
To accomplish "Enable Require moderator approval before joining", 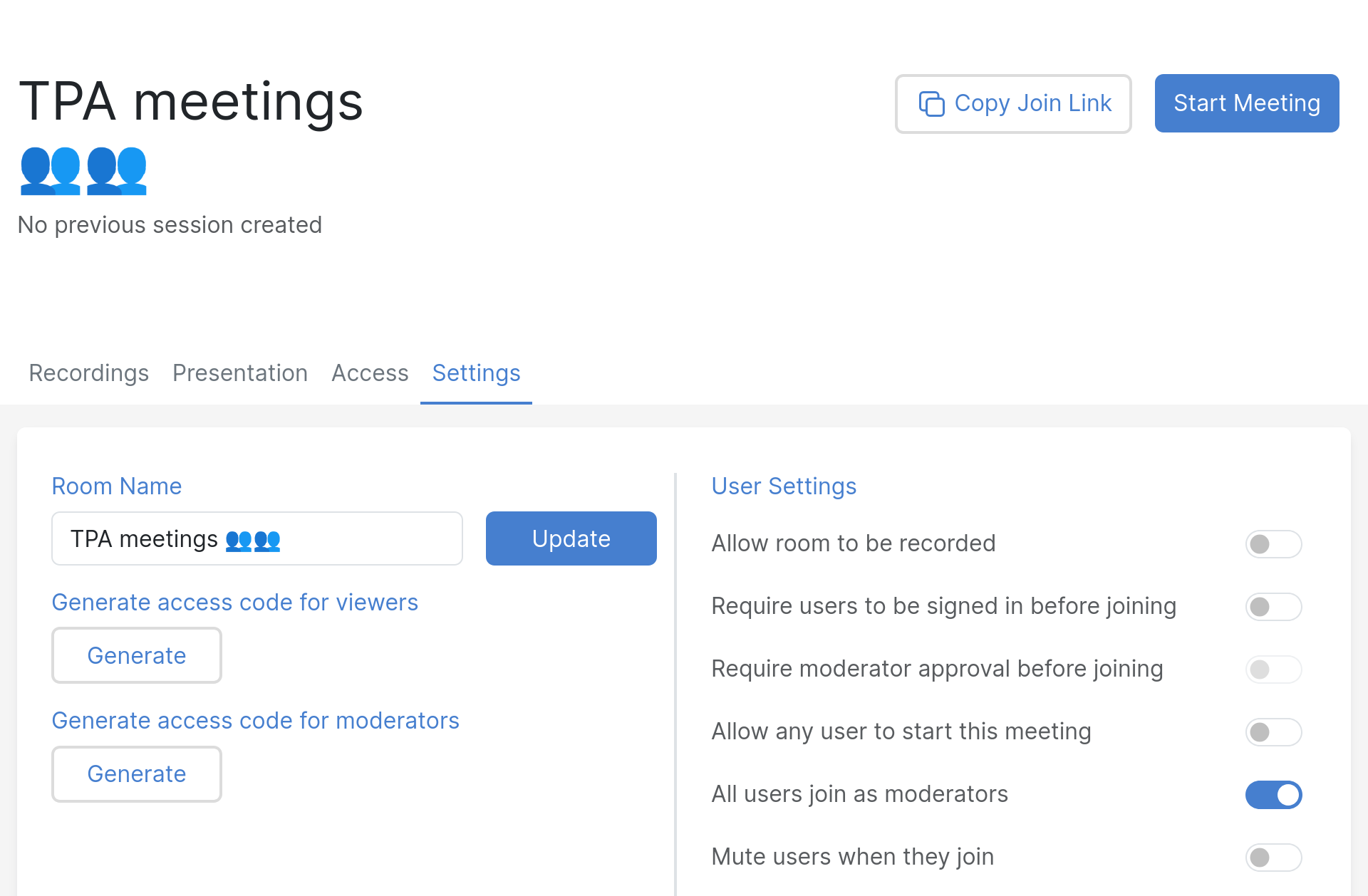I will [x=1273, y=669].
